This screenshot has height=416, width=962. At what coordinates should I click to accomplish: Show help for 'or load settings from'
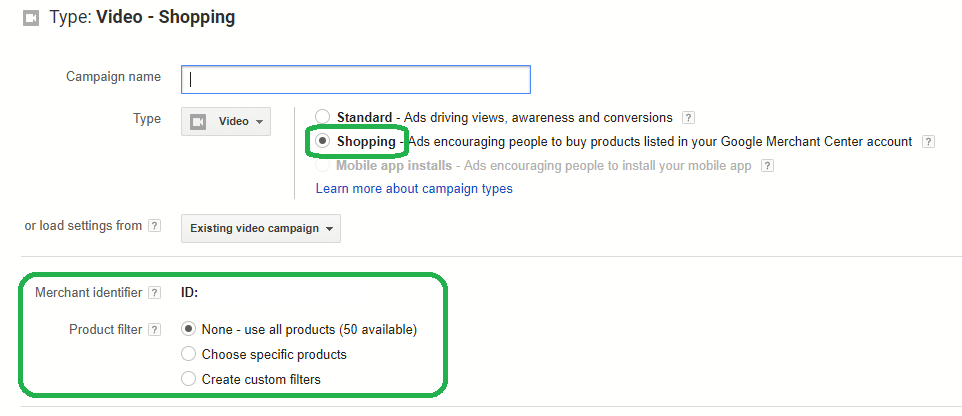point(154,226)
